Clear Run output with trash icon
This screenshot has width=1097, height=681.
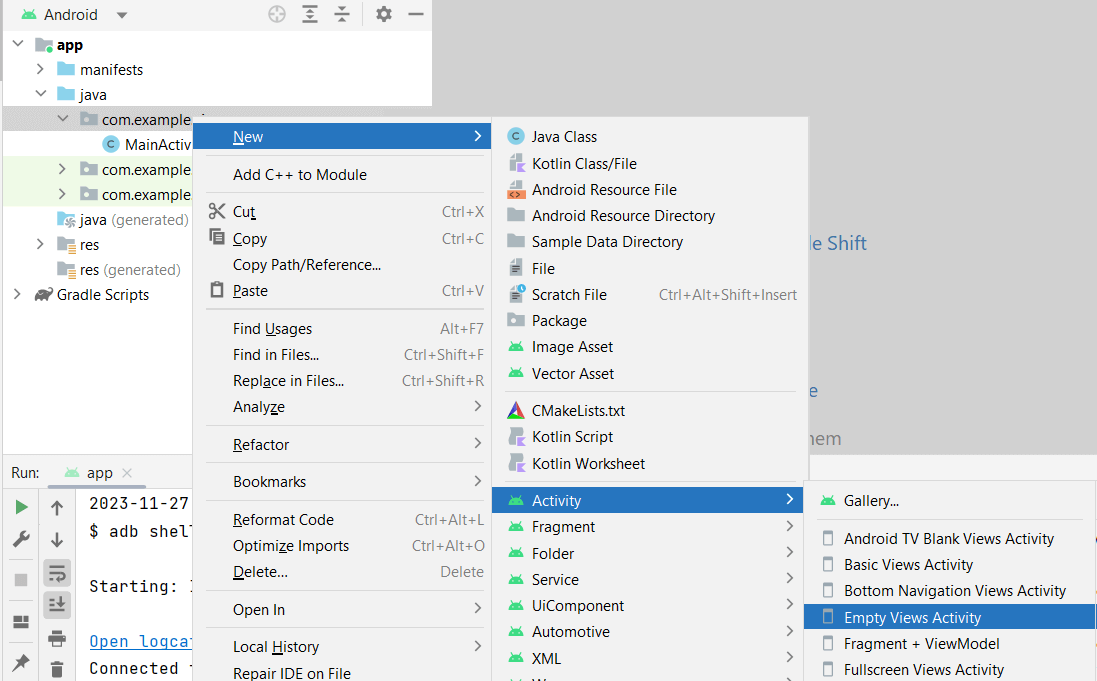pos(57,669)
